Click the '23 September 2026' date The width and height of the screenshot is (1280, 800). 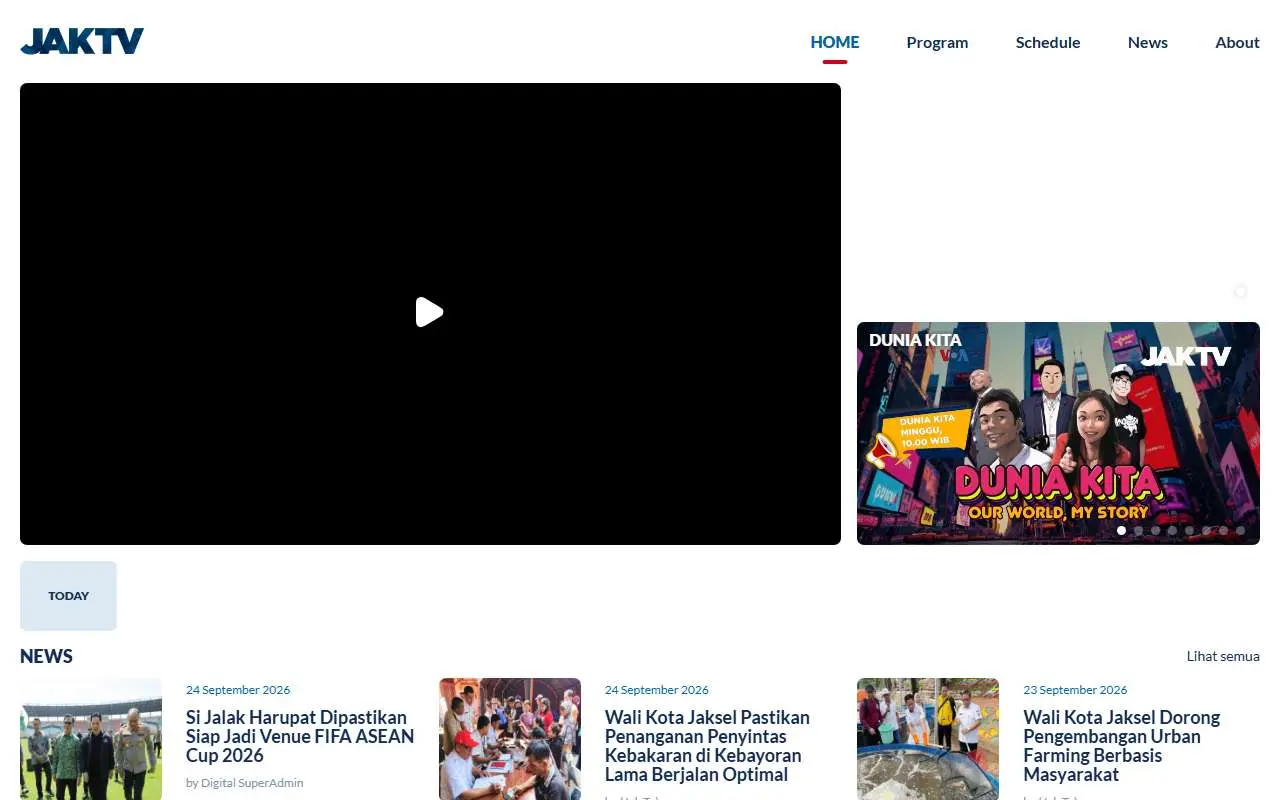pyautogui.click(x=1075, y=690)
